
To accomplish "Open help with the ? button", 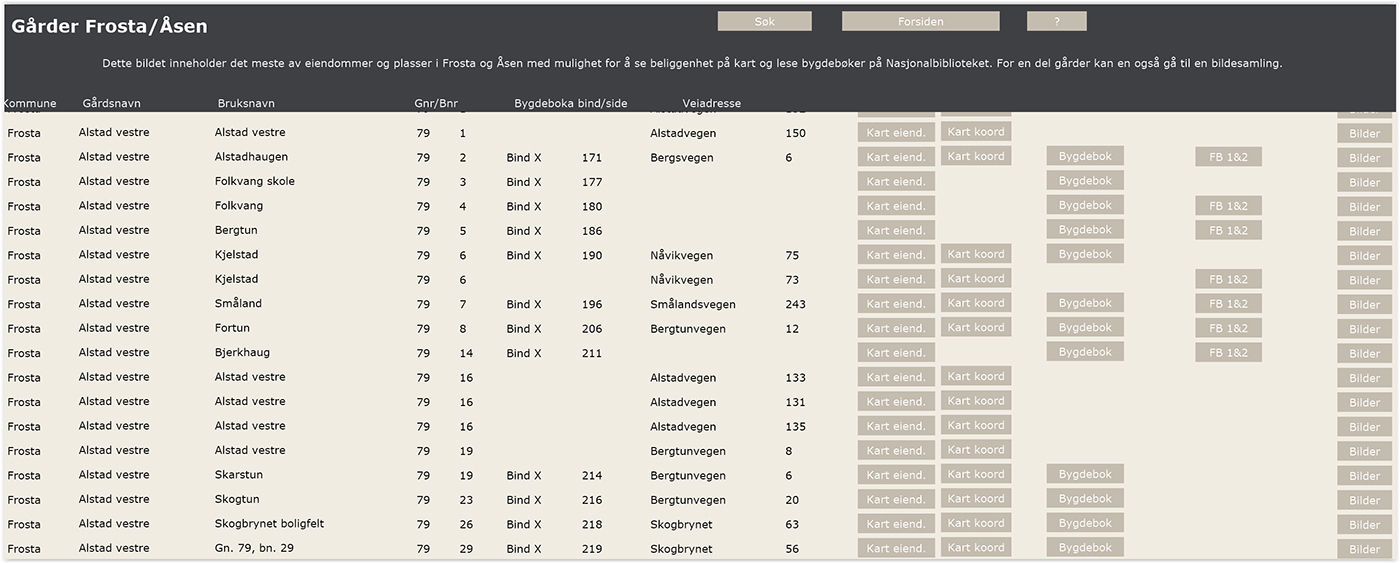I will tap(1056, 21).
